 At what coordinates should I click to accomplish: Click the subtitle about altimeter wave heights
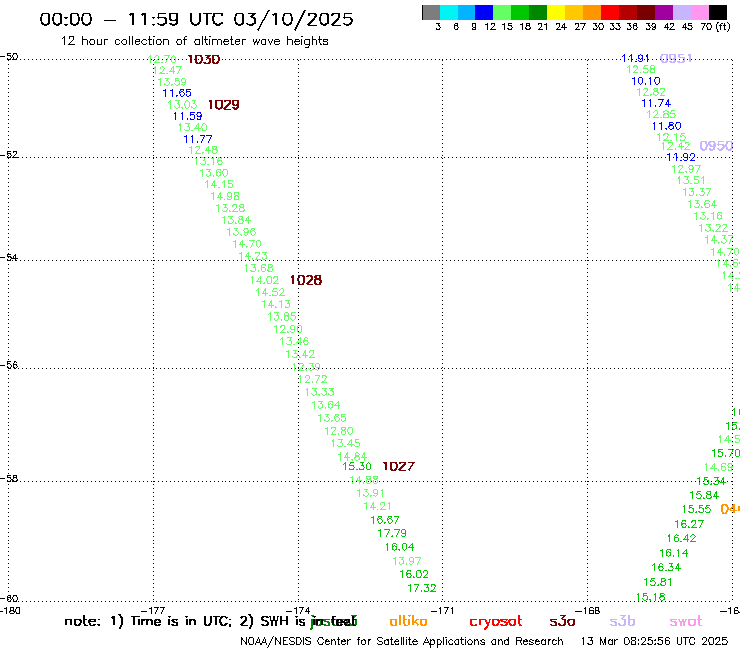click(195, 41)
